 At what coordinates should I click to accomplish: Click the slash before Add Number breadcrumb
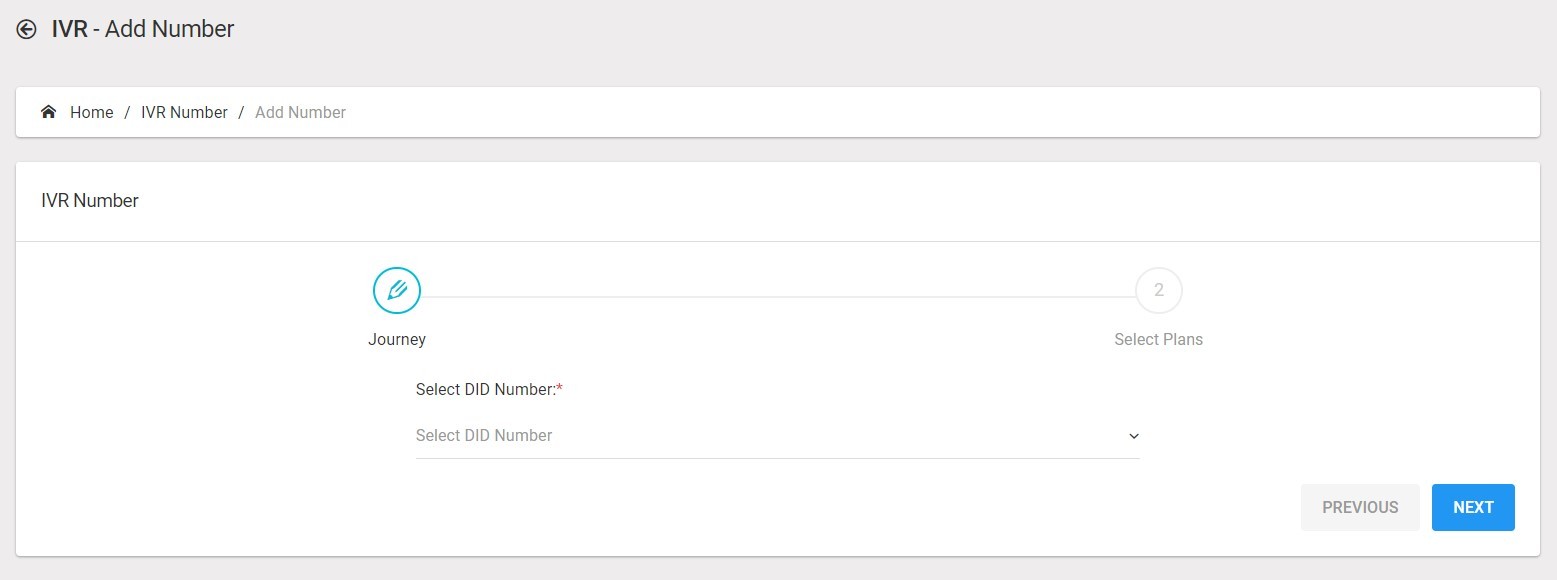click(x=241, y=113)
